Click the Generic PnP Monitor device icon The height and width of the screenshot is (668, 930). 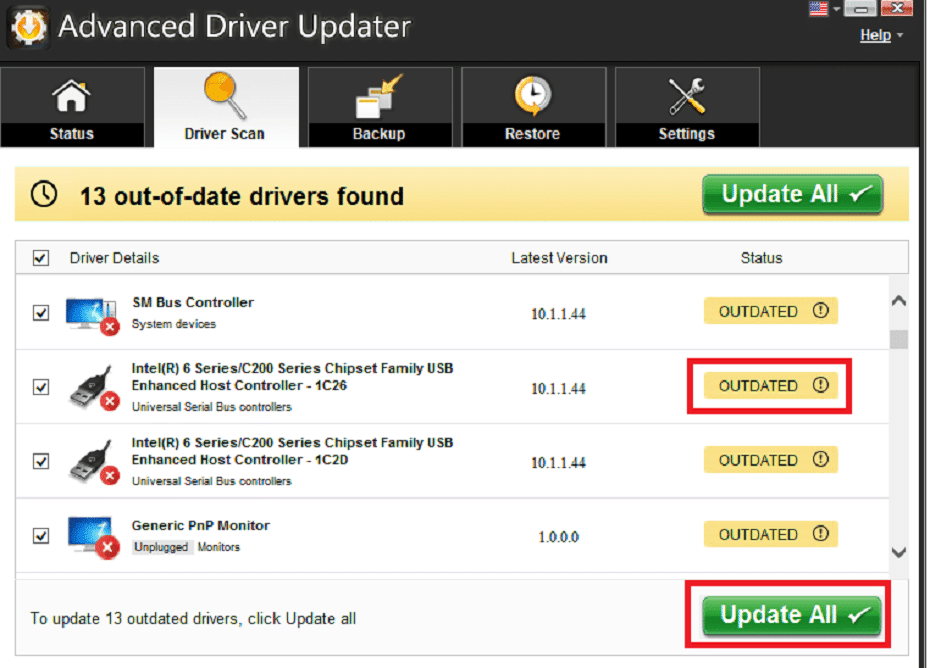point(93,537)
